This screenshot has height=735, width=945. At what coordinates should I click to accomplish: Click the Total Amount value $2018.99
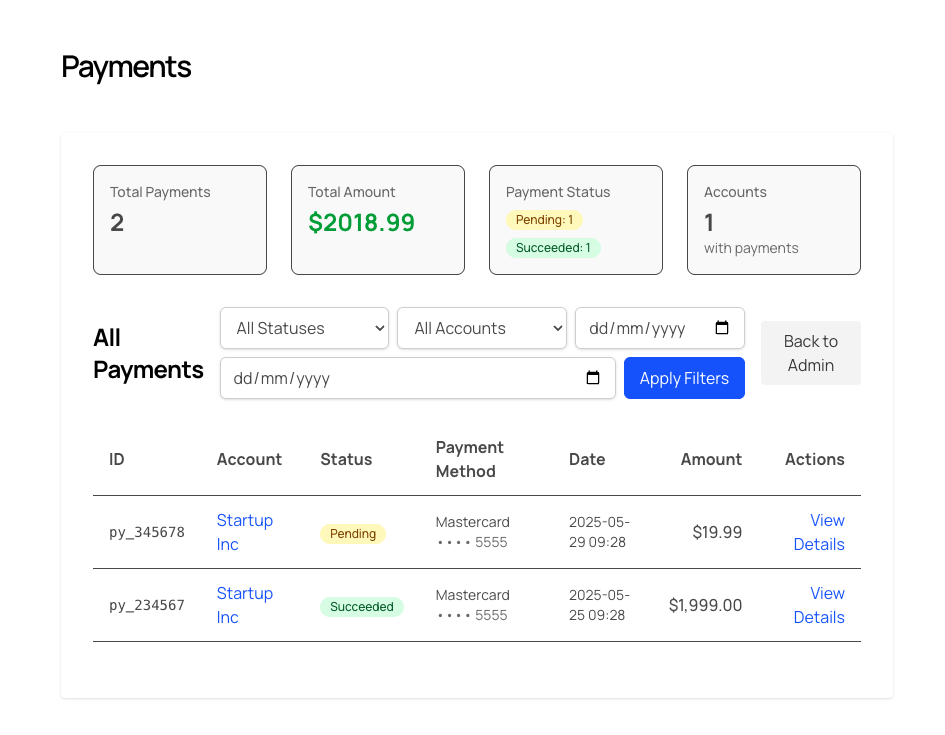[361, 223]
